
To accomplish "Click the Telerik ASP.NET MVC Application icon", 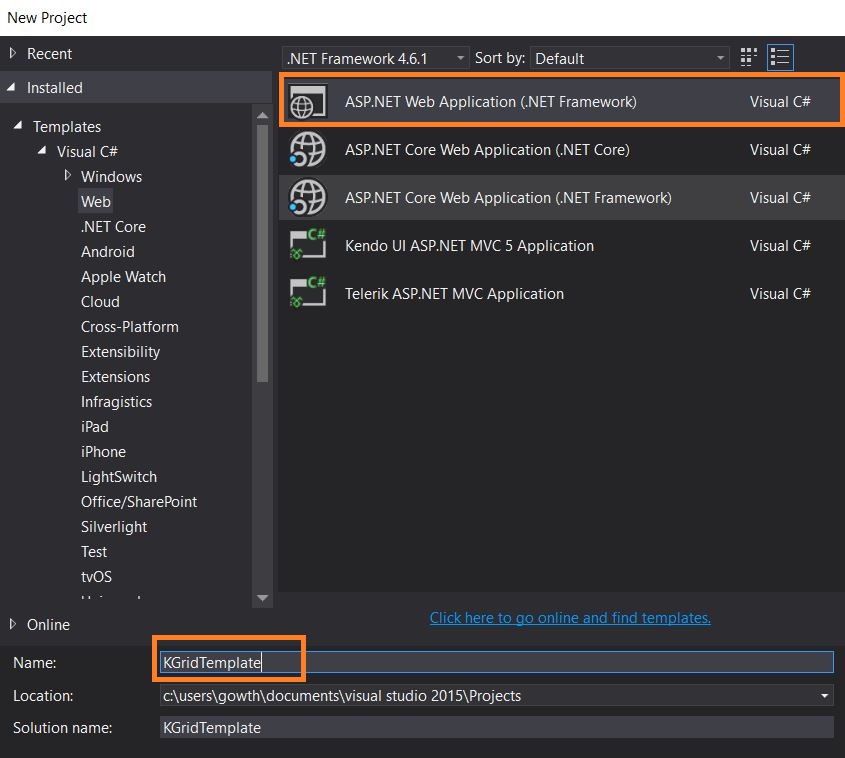I will click(306, 293).
